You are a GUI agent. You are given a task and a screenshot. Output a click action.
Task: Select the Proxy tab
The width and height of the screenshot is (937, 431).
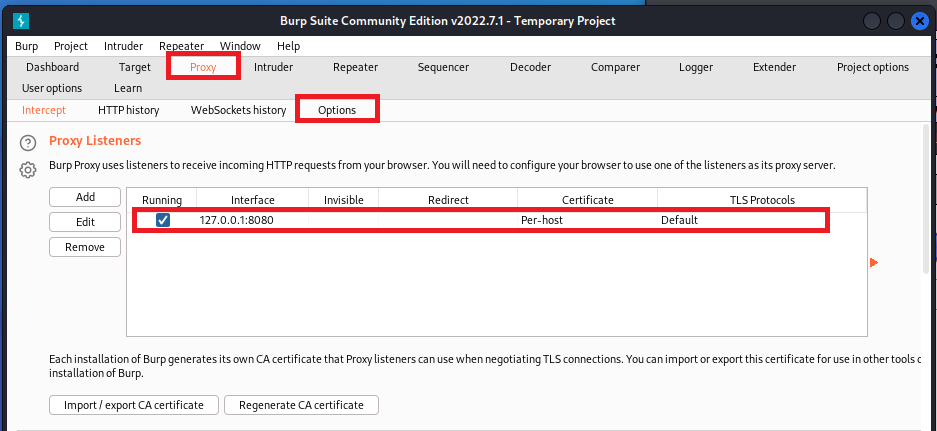pos(203,67)
